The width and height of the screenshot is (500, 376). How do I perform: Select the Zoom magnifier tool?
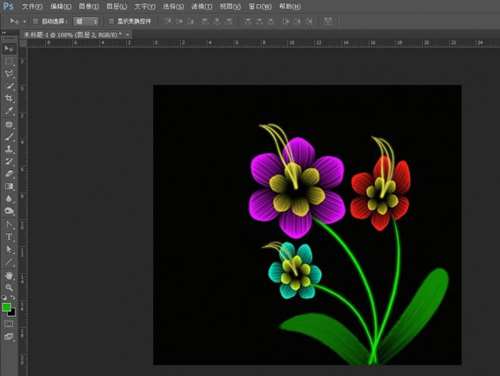point(9,287)
